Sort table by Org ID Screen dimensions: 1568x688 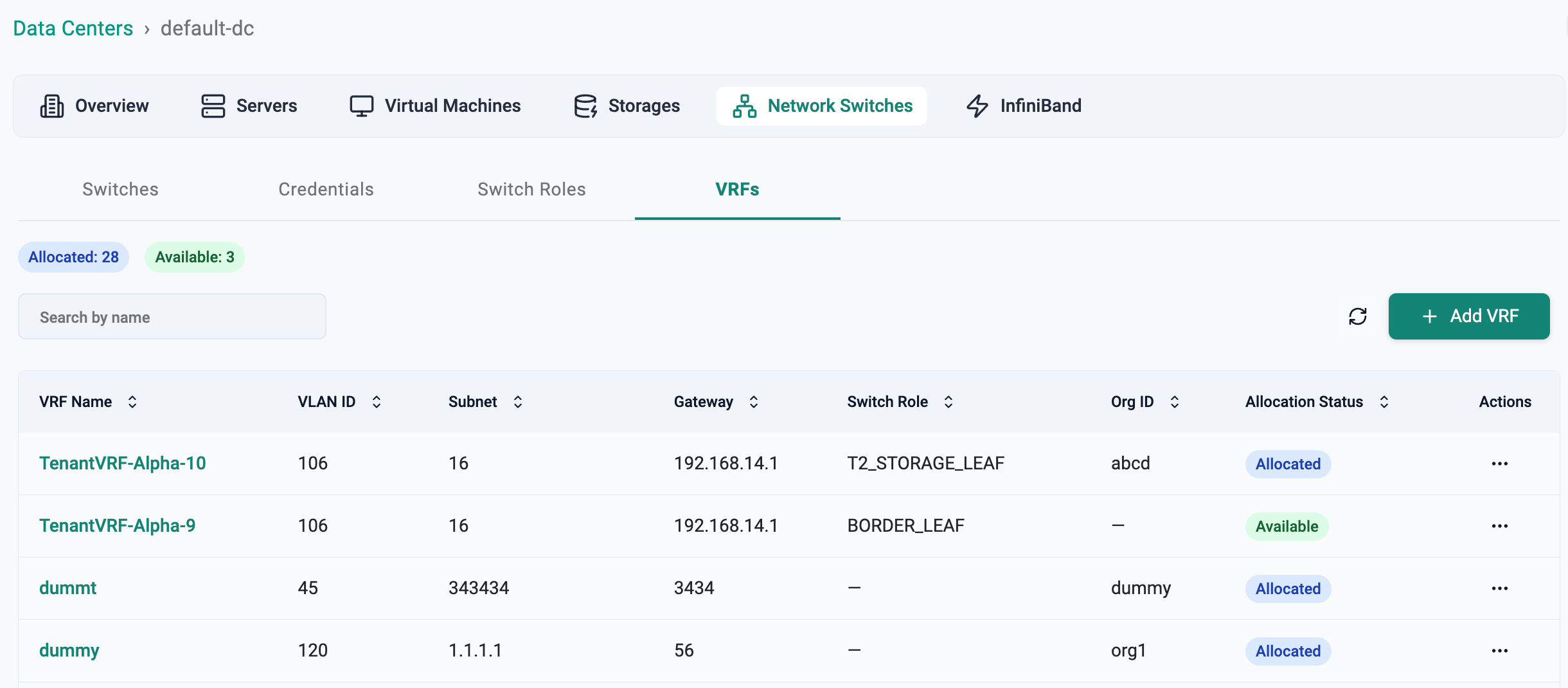pyautogui.click(x=1175, y=402)
